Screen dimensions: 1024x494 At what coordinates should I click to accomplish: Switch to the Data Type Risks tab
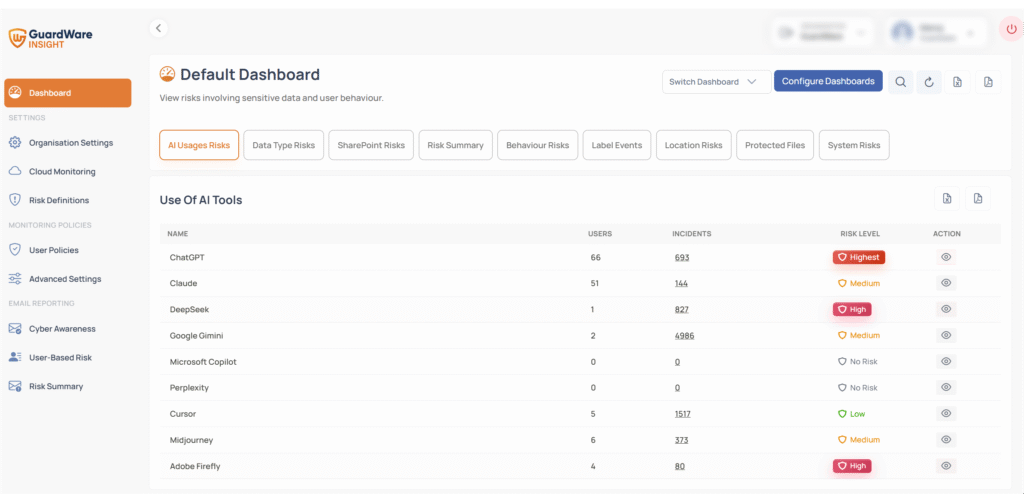pos(283,145)
